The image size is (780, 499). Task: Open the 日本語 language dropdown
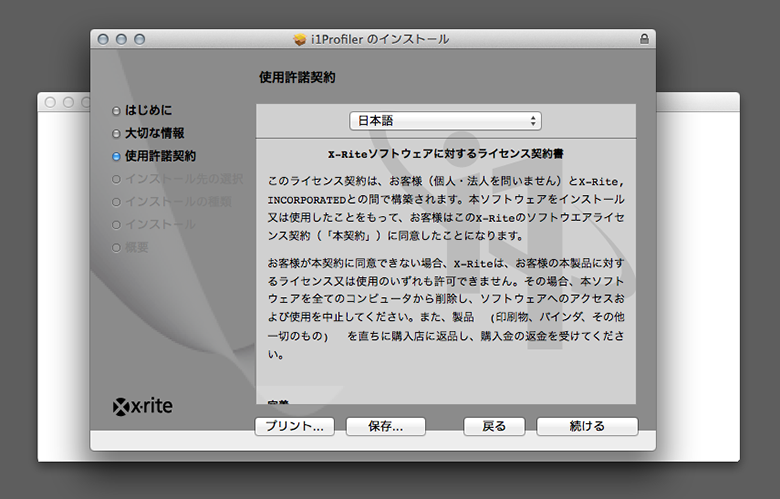445,121
